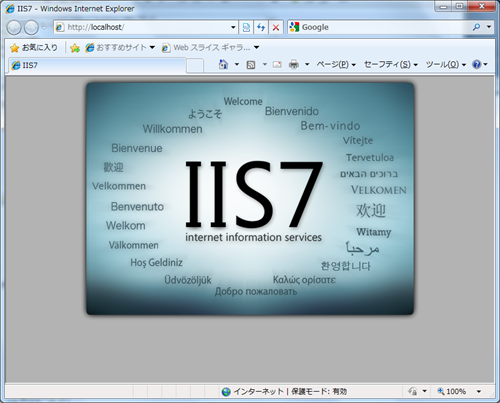
Task: Open the recent pages dropdown arrow
Action: (44, 28)
